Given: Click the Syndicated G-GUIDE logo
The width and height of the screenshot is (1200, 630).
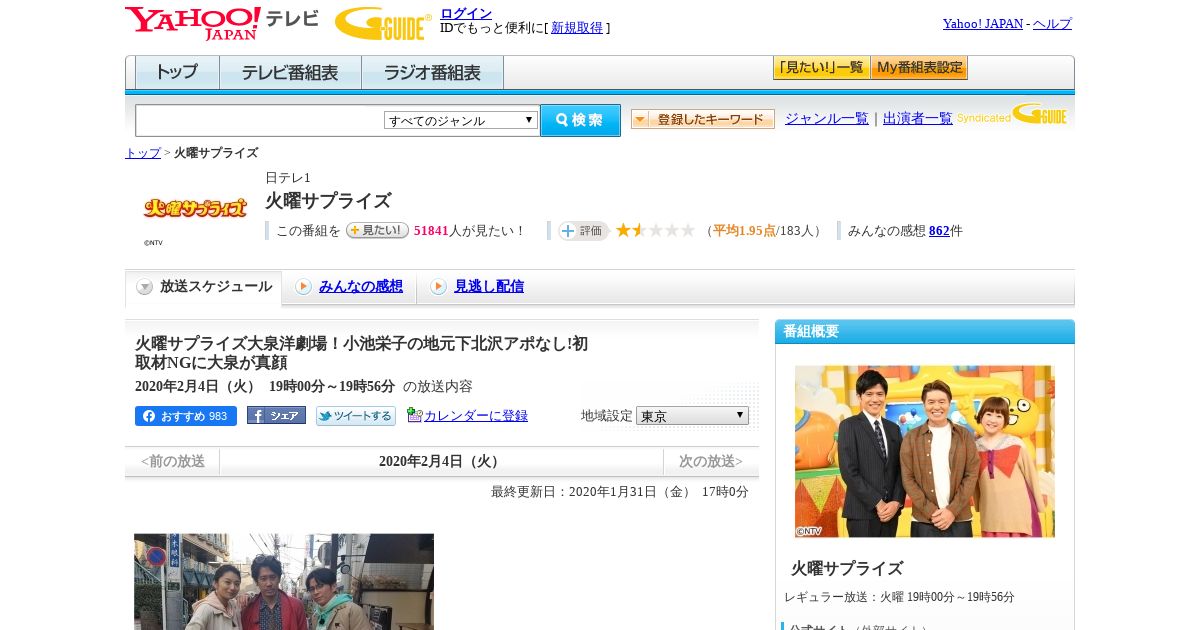Looking at the screenshot, I should click(1012, 115).
